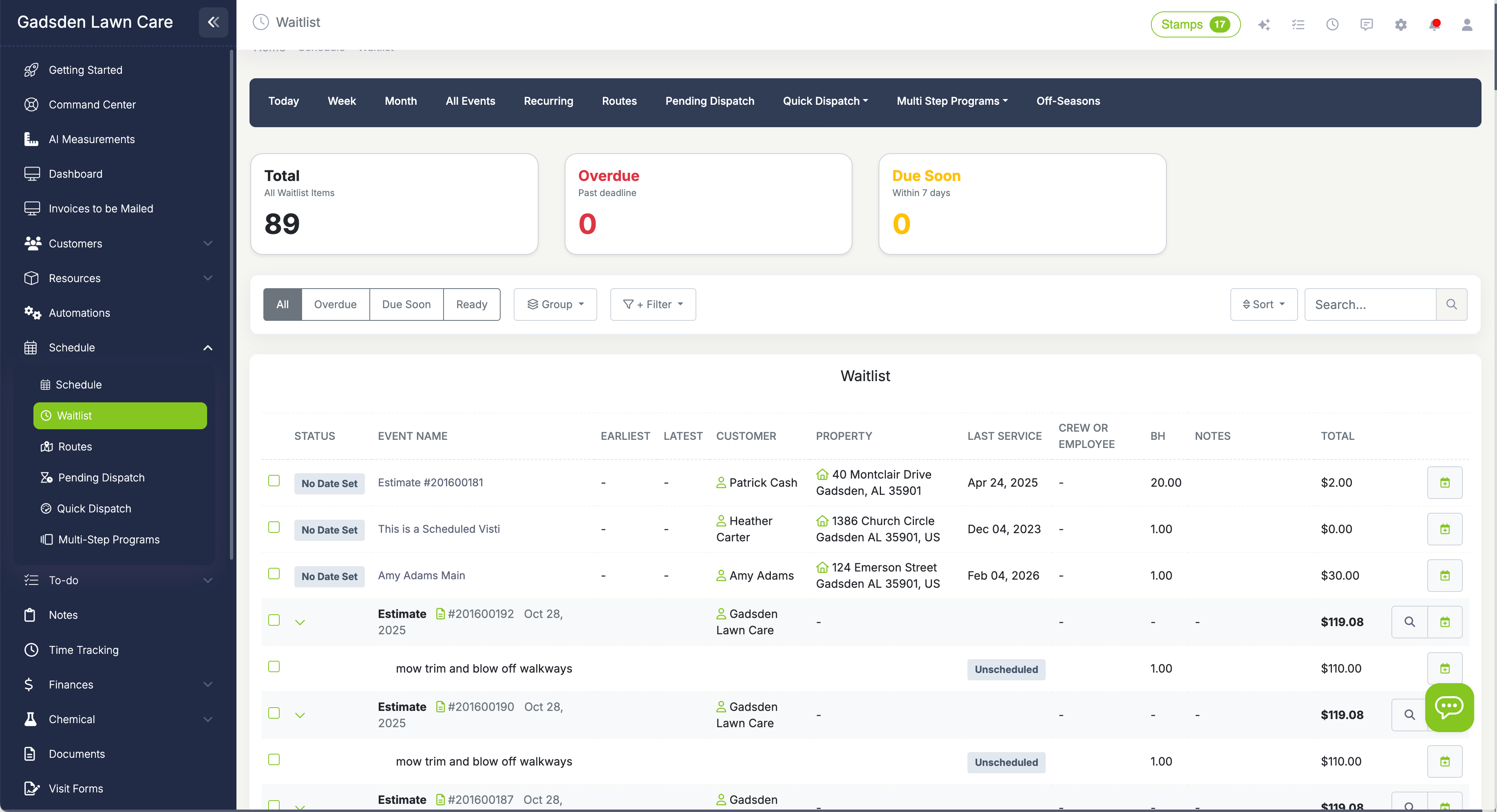The height and width of the screenshot is (812, 1497).
Task: Open the checklist icon in top bar
Action: tap(1298, 24)
